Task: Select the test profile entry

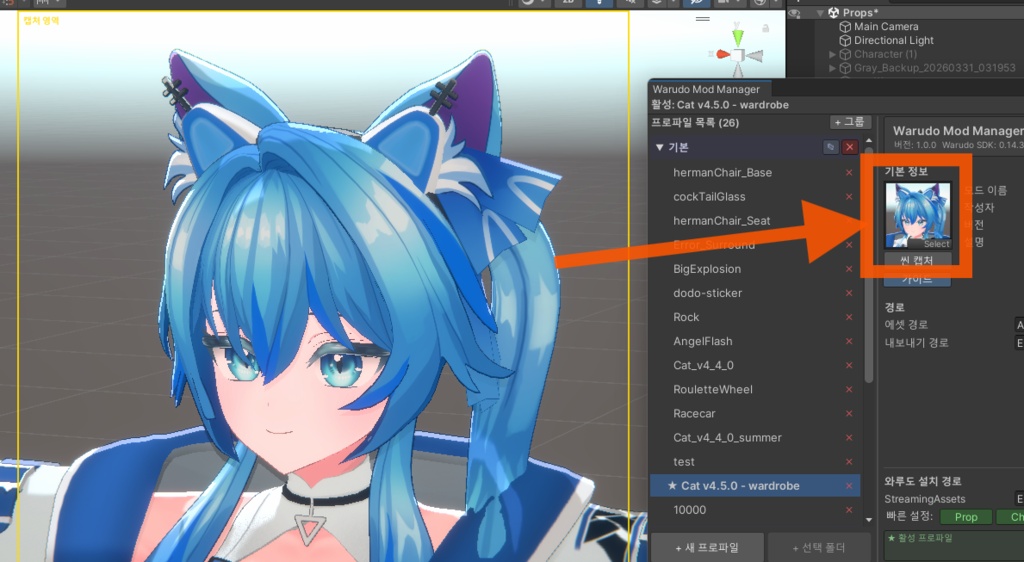Action: point(754,462)
